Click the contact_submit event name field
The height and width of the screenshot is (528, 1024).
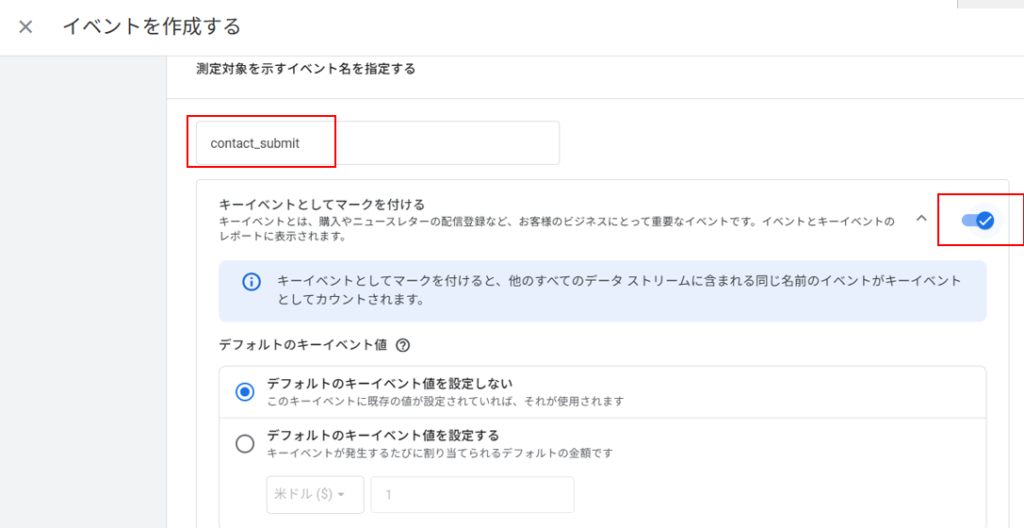pyautogui.click(x=377, y=143)
